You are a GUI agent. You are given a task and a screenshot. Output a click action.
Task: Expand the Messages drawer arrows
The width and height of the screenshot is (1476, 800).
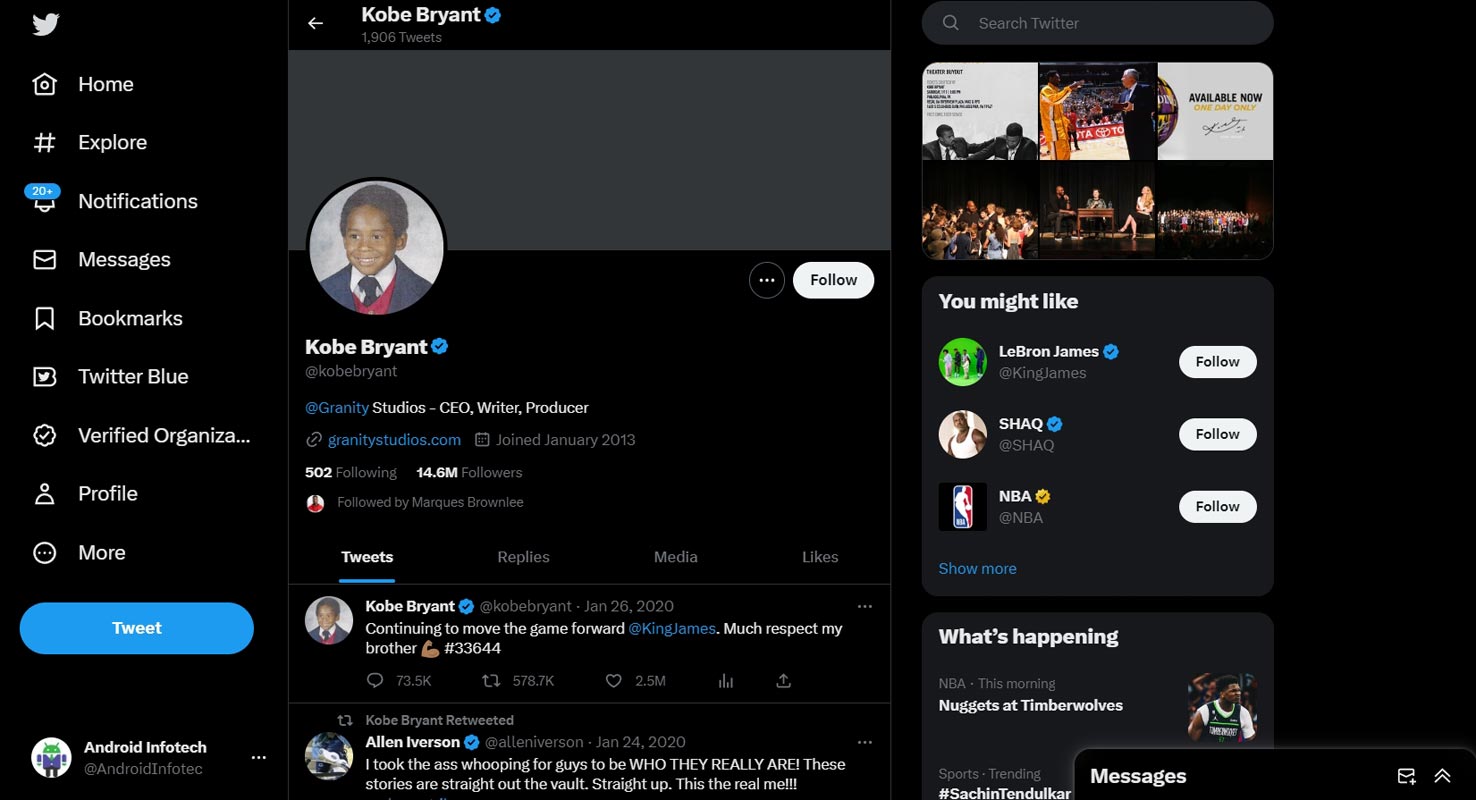tap(1442, 776)
